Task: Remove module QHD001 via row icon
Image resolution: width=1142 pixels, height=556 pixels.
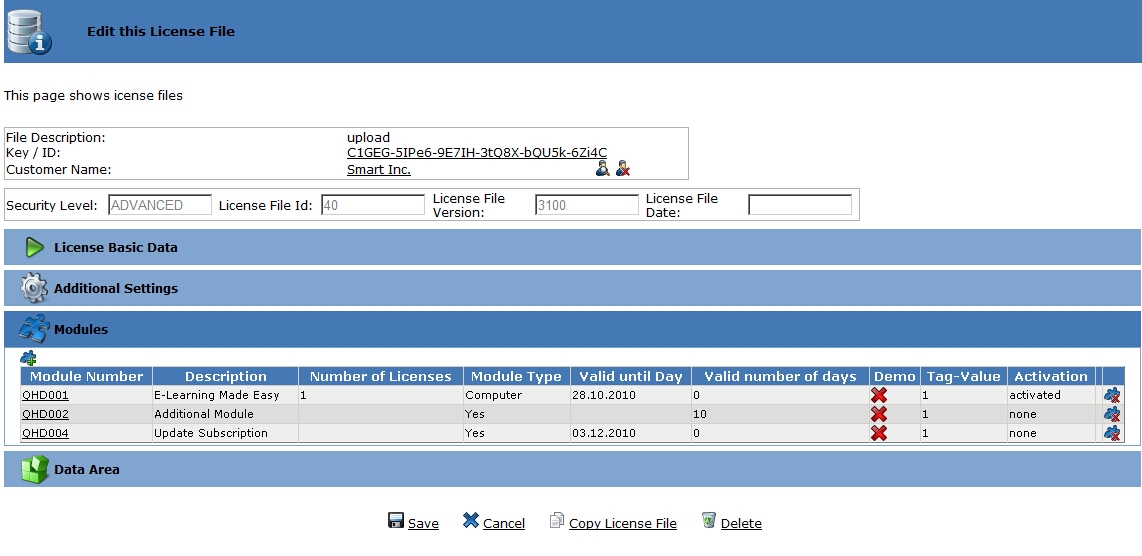Action: coord(1111,395)
